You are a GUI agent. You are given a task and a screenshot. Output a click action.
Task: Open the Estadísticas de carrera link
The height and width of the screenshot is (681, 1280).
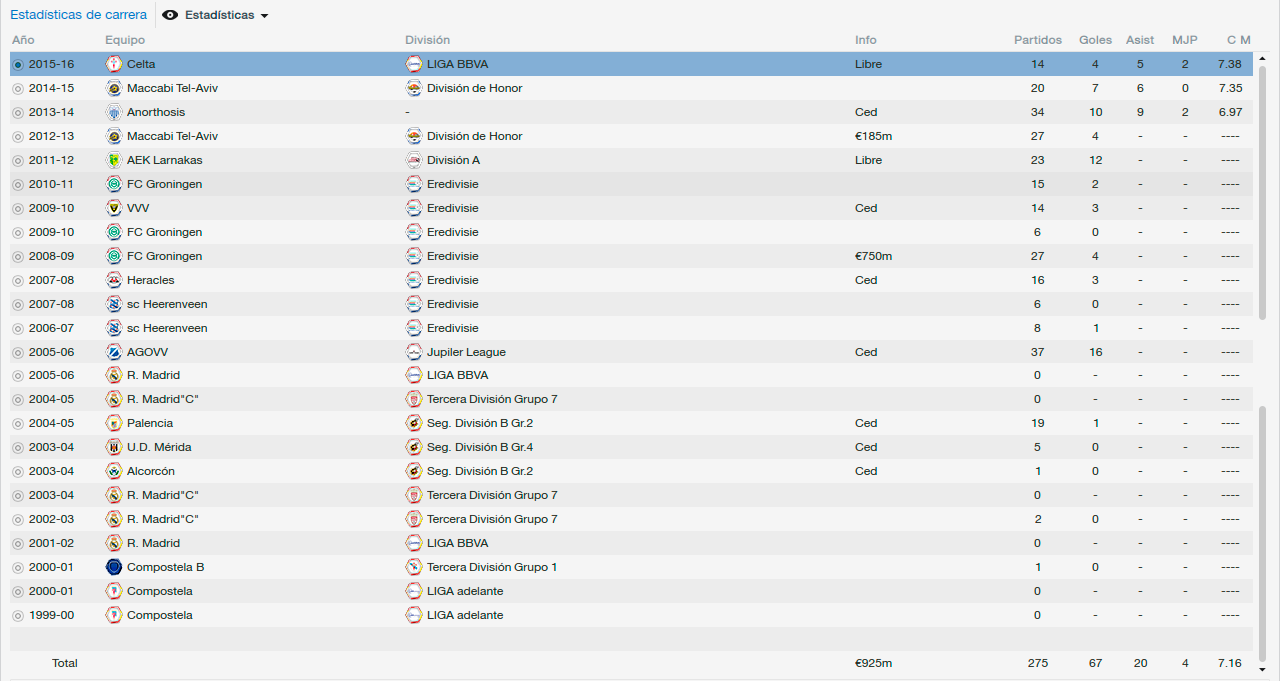tap(78, 15)
